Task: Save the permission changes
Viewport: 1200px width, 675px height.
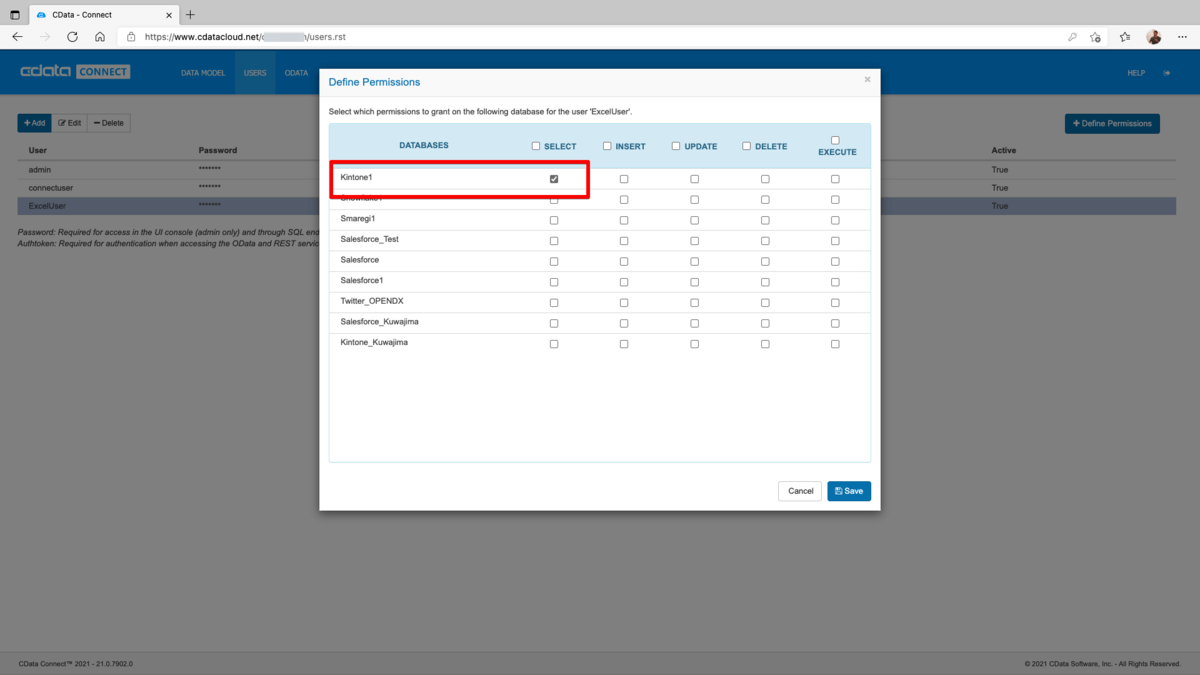Action: 849,491
